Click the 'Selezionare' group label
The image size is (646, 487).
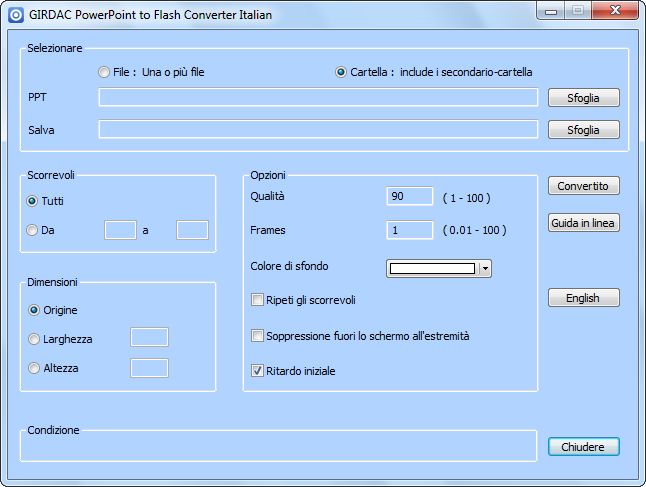pyautogui.click(x=55, y=48)
